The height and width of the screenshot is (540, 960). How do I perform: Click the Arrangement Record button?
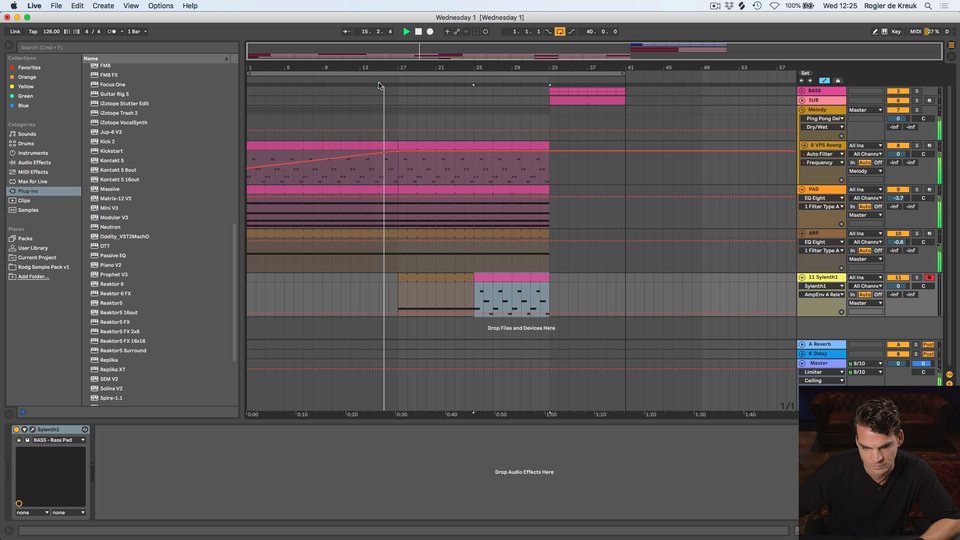pyautogui.click(x=430, y=31)
